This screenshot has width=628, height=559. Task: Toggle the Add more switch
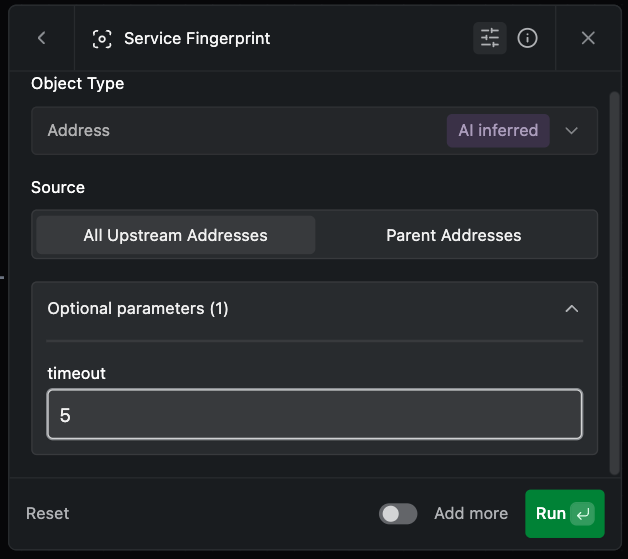pos(398,513)
